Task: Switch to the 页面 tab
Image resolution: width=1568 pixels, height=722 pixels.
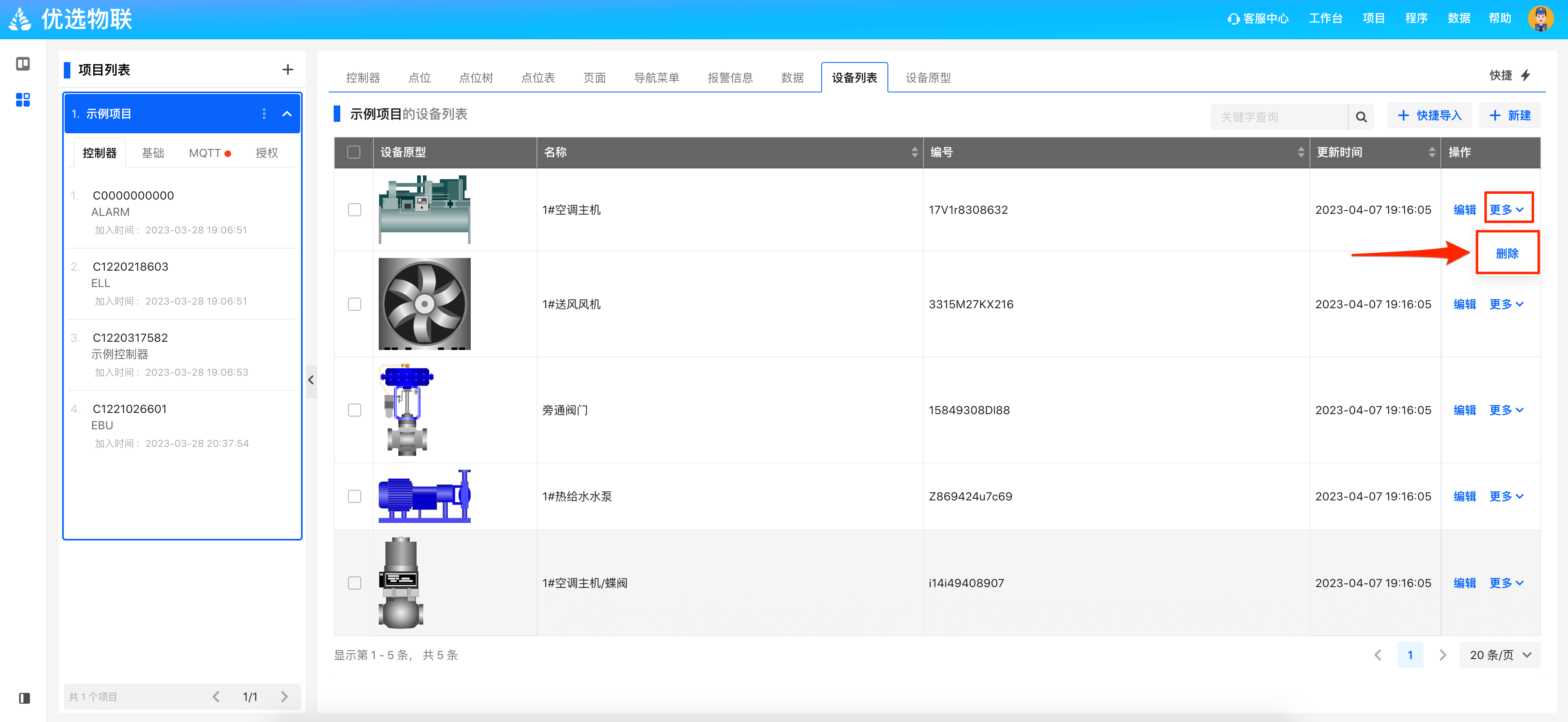Action: 595,78
